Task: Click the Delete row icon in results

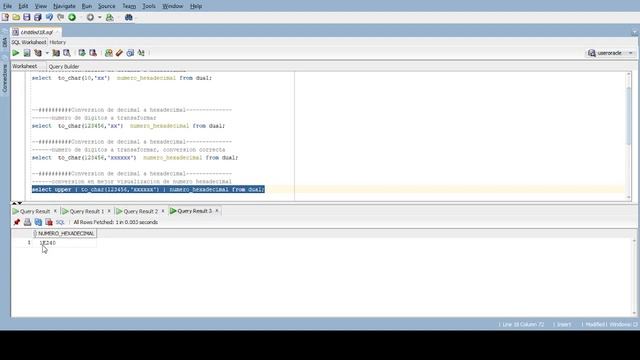Action: coord(49,222)
